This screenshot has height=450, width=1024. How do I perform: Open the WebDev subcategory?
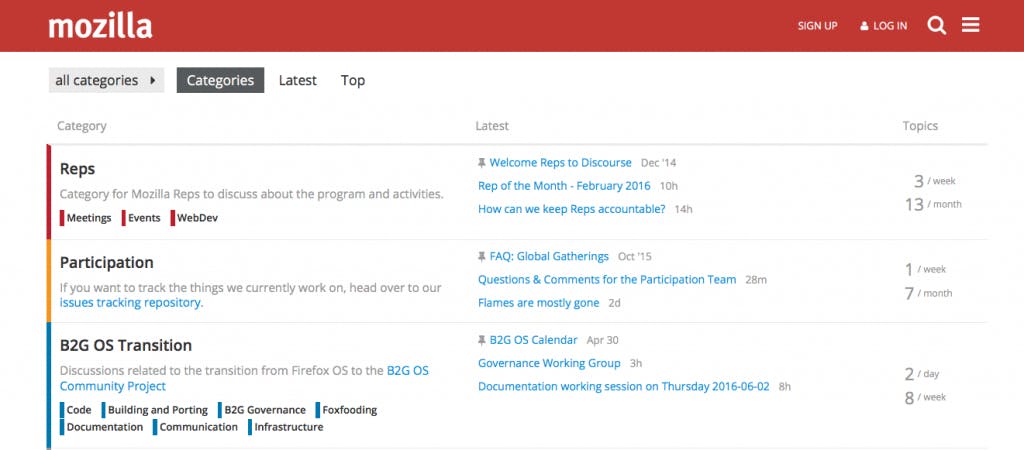(x=197, y=218)
